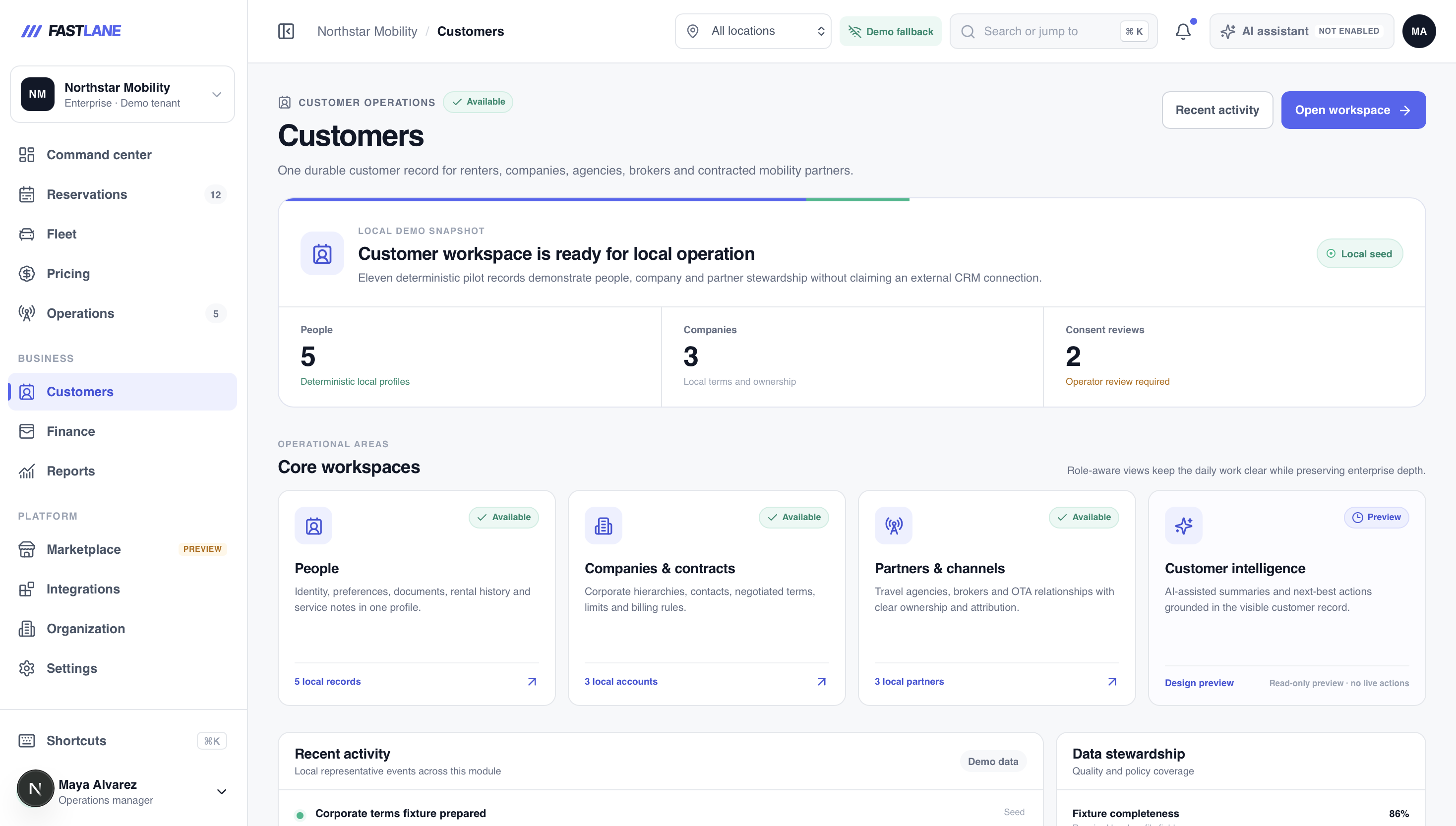This screenshot has height=826, width=1456.
Task: Open the 3 local partners link
Action: [909, 682]
